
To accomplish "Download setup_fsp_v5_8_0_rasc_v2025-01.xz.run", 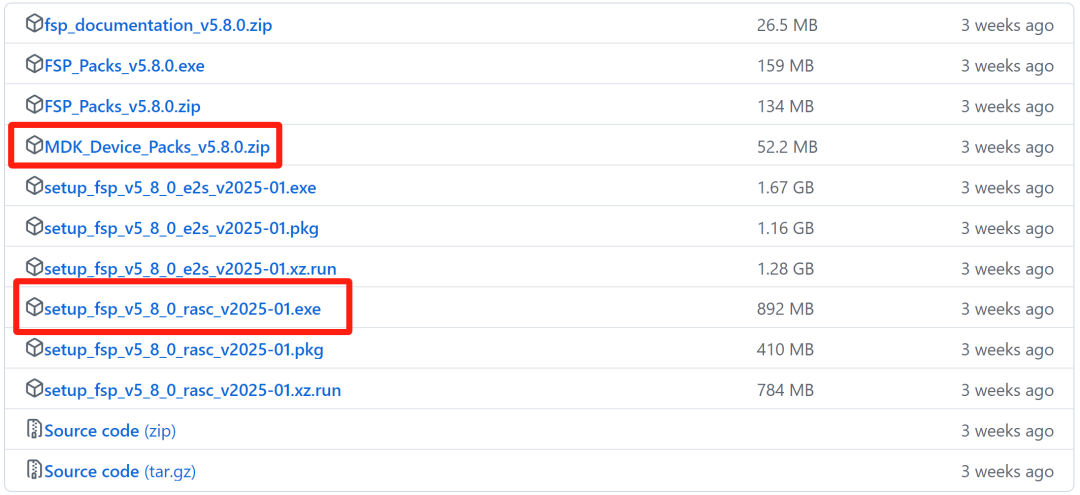I will click(192, 390).
